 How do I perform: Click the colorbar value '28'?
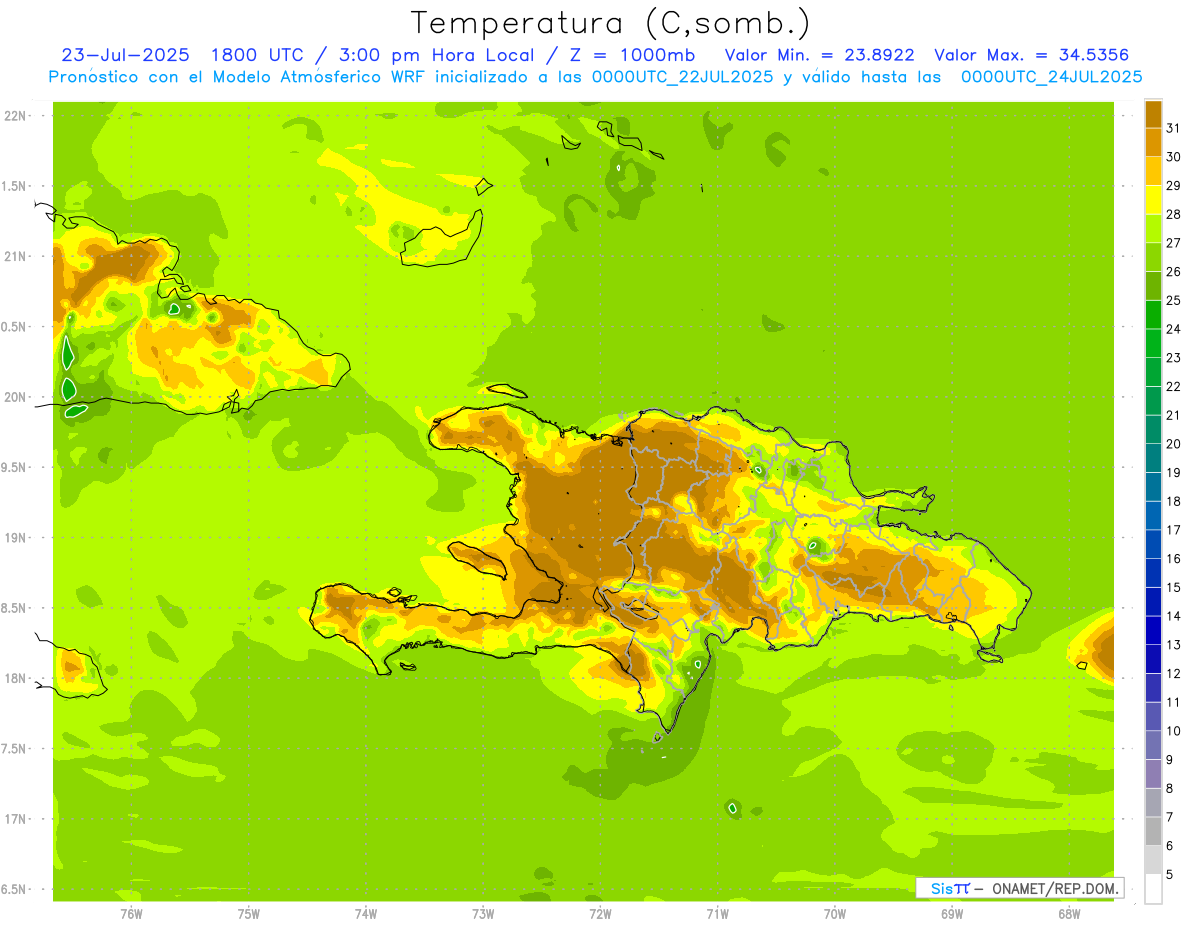(x=1174, y=214)
